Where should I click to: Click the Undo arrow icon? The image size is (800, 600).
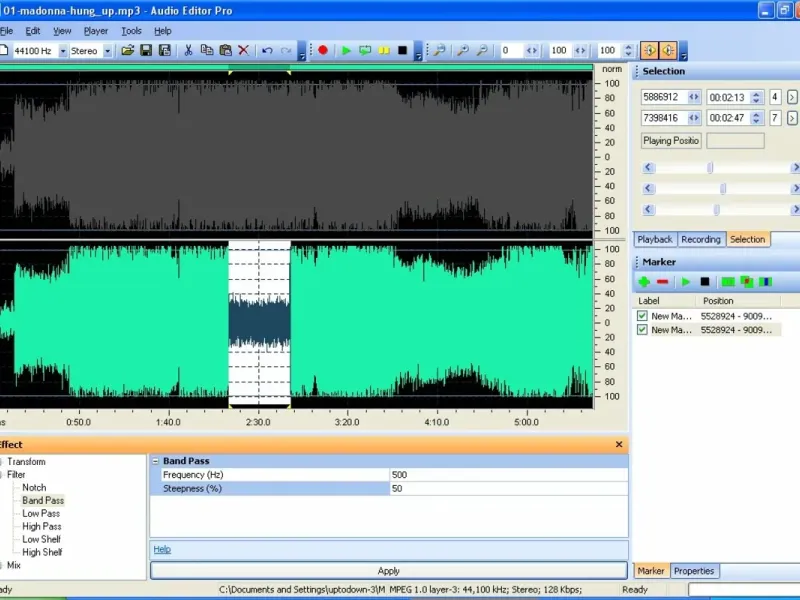tap(267, 50)
